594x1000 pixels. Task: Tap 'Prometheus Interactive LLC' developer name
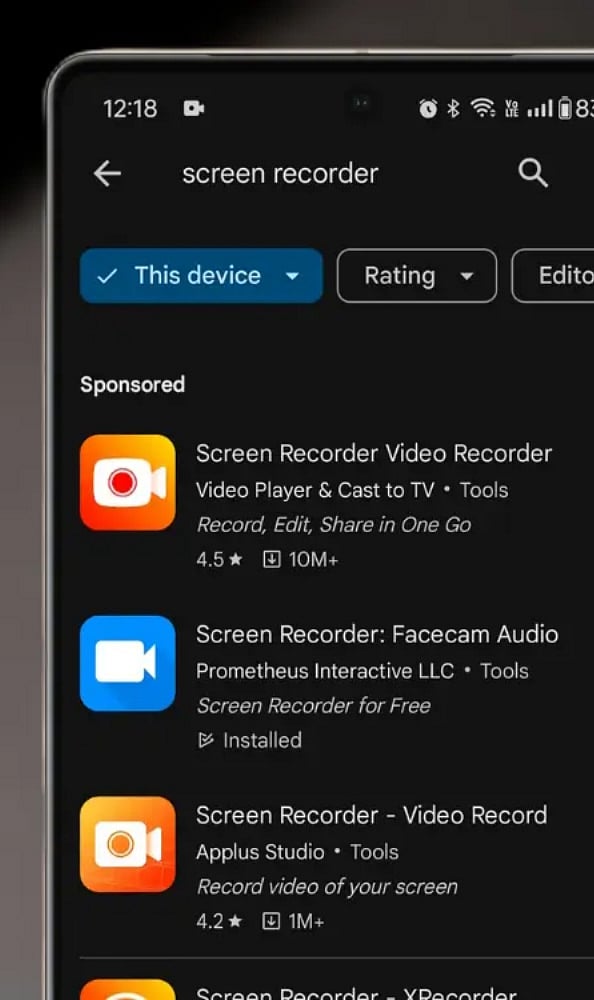point(325,671)
